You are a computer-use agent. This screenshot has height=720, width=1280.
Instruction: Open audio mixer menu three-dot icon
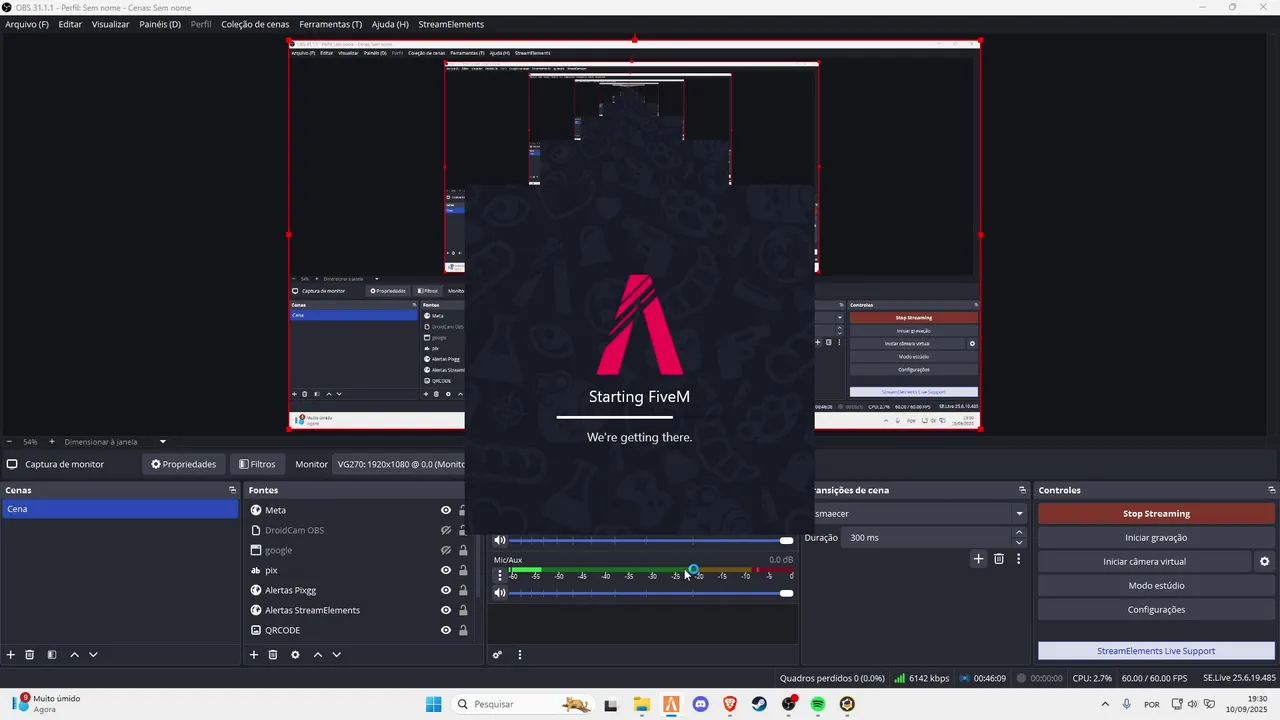[519, 655]
